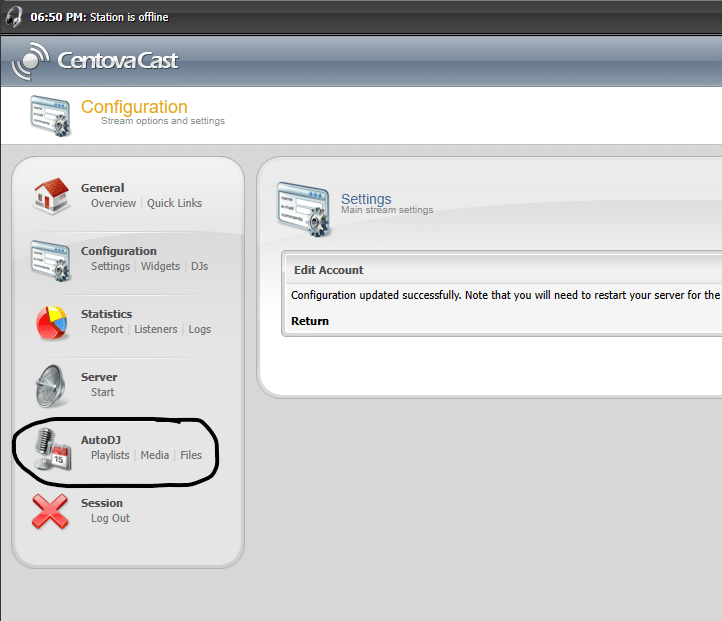The height and width of the screenshot is (621, 722).
Task: Click the Settings panel icon
Action: [x=303, y=209]
